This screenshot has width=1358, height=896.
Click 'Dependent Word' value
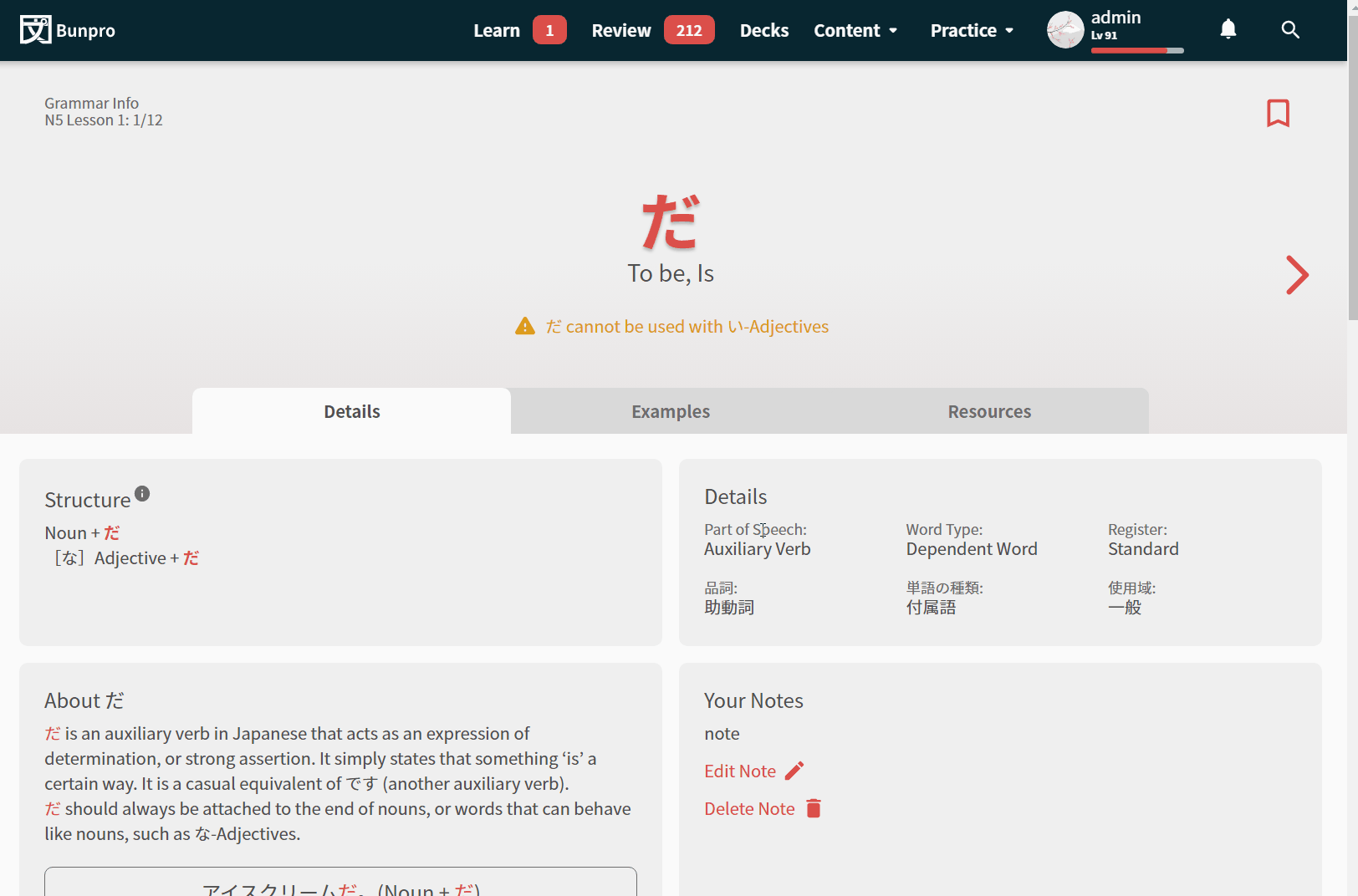pyautogui.click(x=972, y=549)
